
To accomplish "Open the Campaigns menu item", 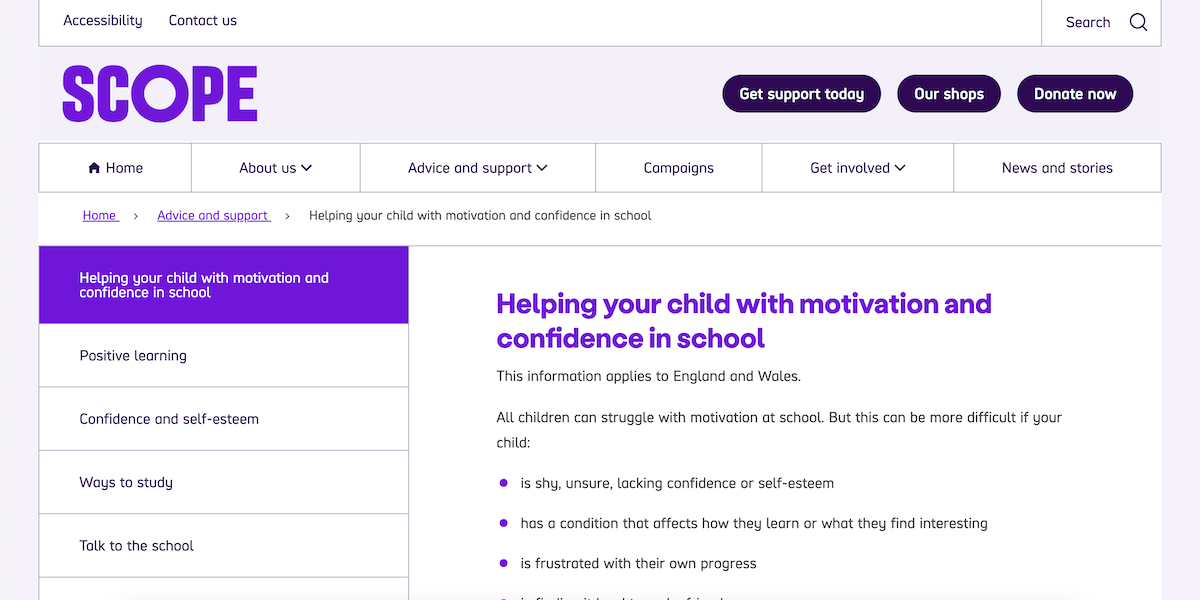I will tap(679, 168).
